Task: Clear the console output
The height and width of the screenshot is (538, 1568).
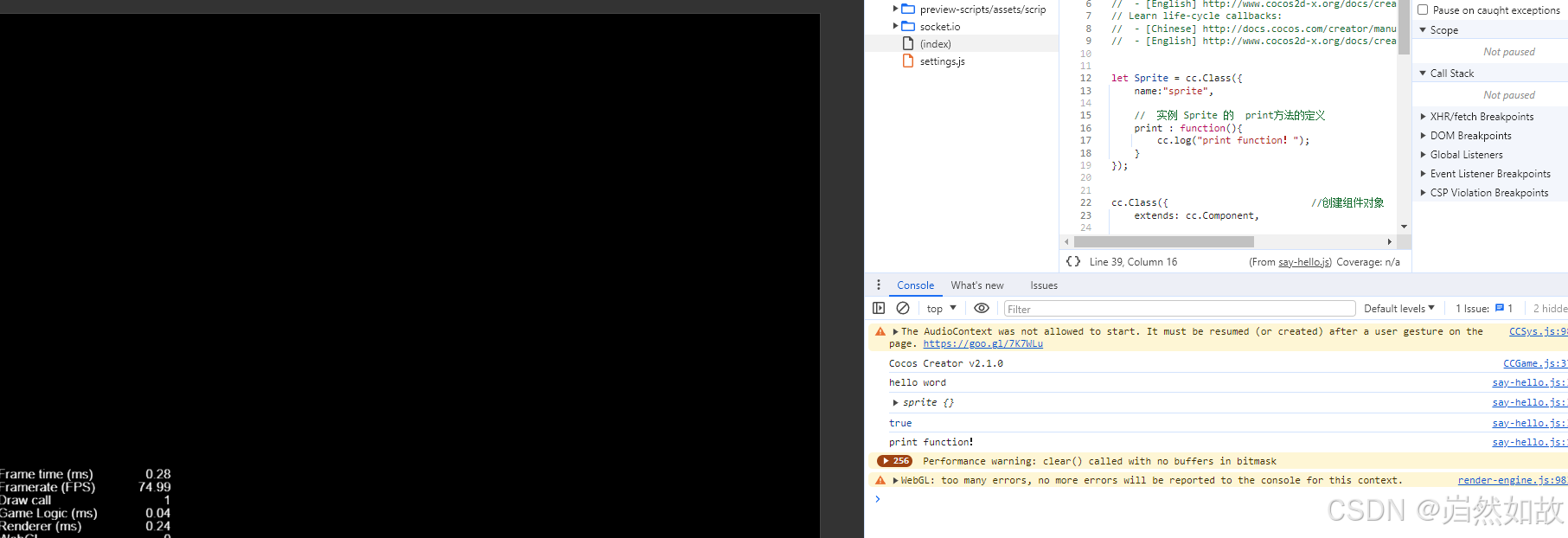Action: click(x=903, y=308)
